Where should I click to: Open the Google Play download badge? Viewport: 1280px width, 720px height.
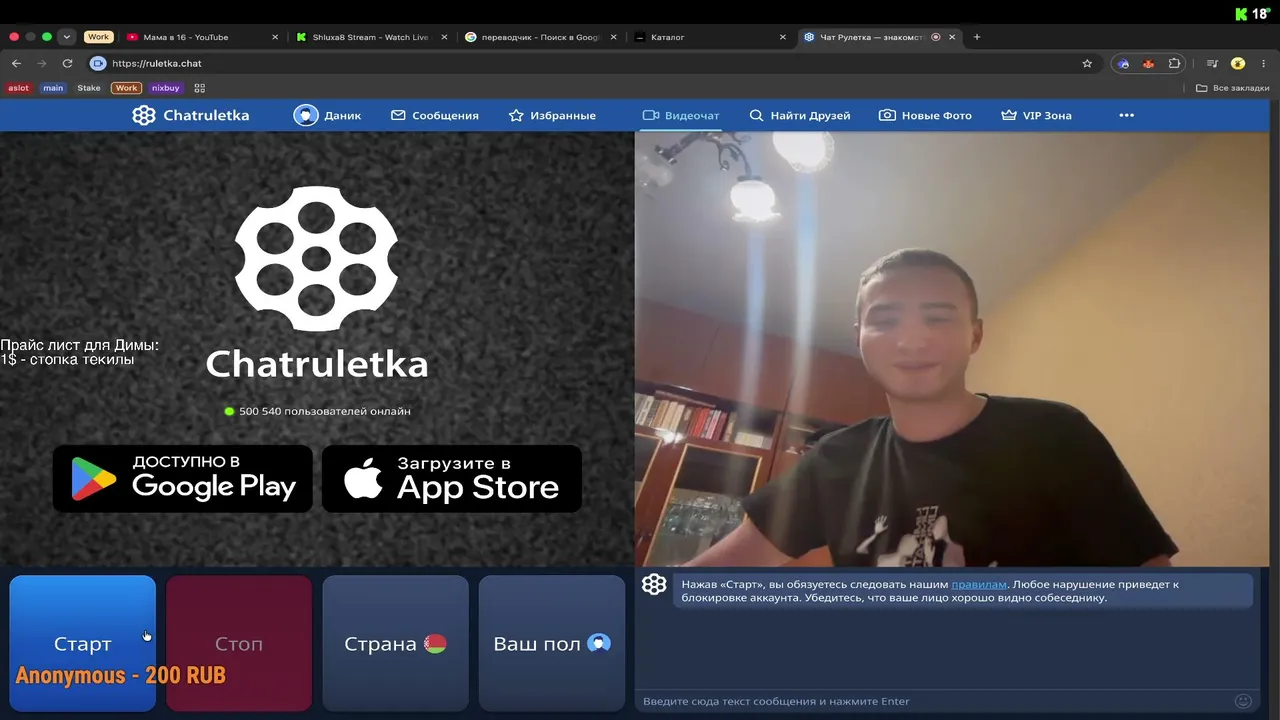pos(183,479)
